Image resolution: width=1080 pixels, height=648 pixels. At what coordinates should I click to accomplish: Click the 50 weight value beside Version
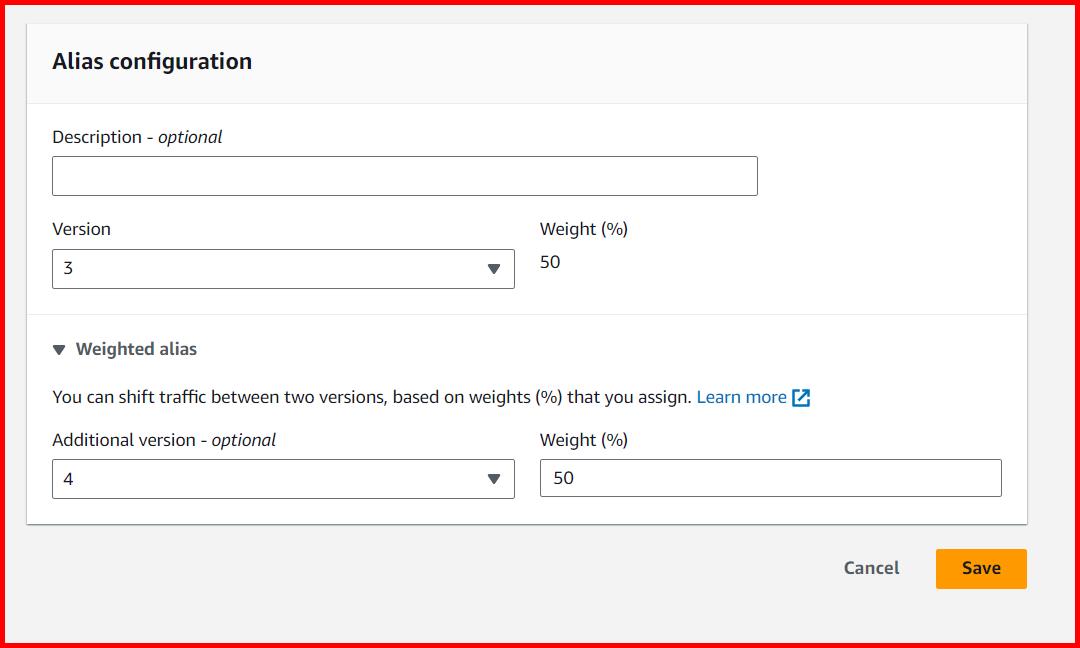click(551, 262)
